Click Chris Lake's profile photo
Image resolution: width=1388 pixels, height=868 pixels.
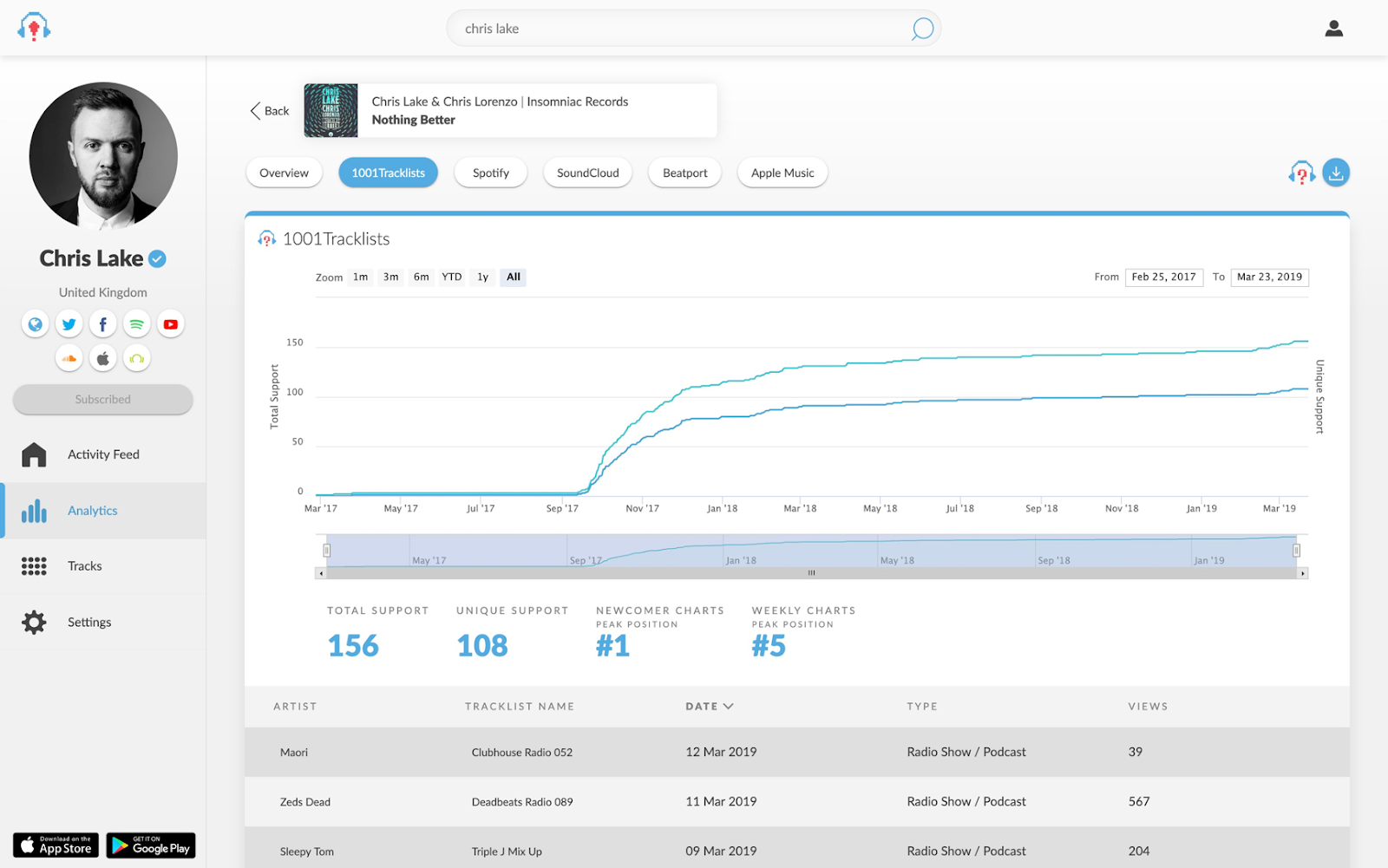click(103, 156)
